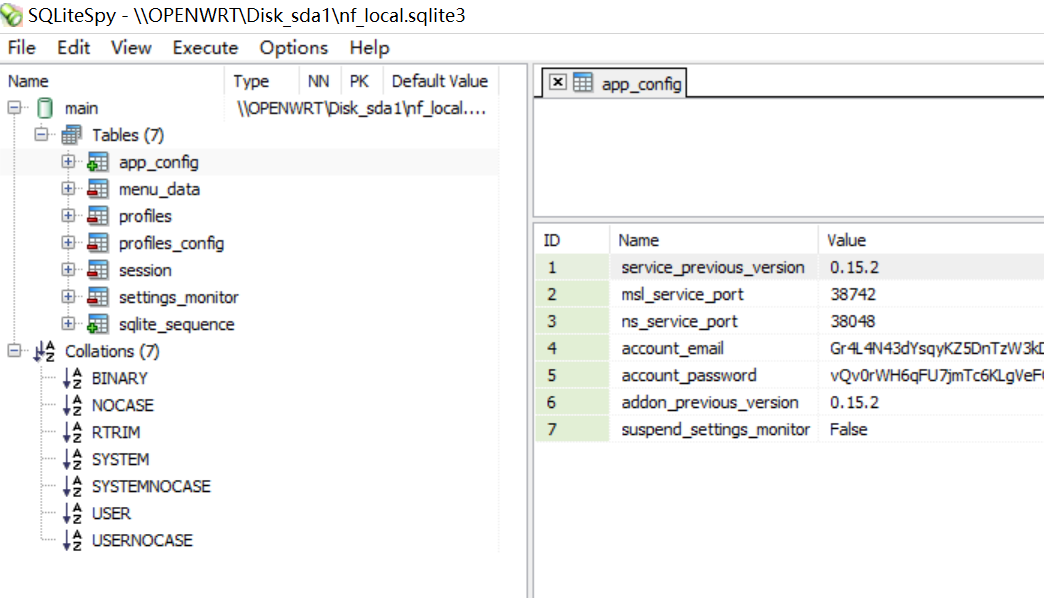1044x598 pixels.
Task: Click the value 38742
Action: [853, 294]
